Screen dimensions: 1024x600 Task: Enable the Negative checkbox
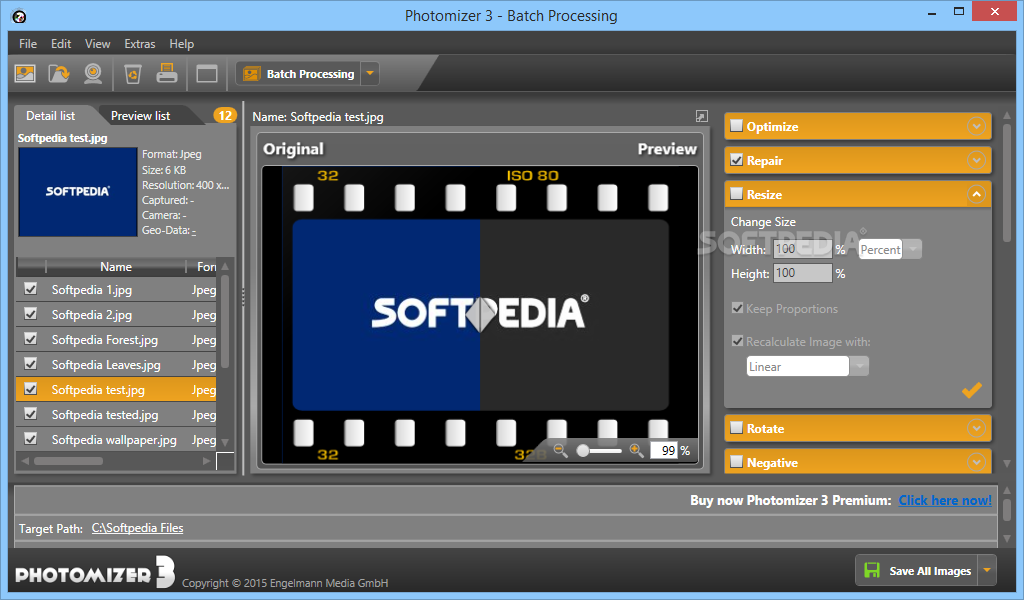point(737,462)
